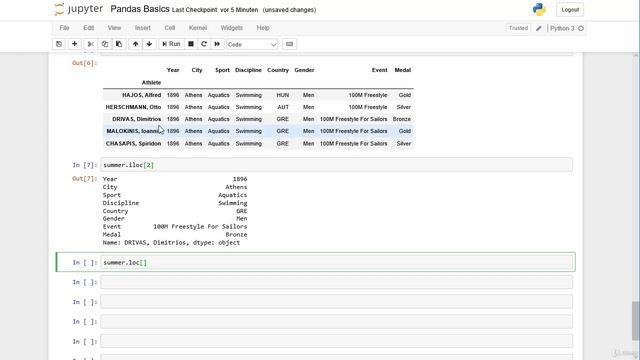Click AUT country cell in Herschmann row
The width and height of the screenshot is (640, 360).
[283, 107]
